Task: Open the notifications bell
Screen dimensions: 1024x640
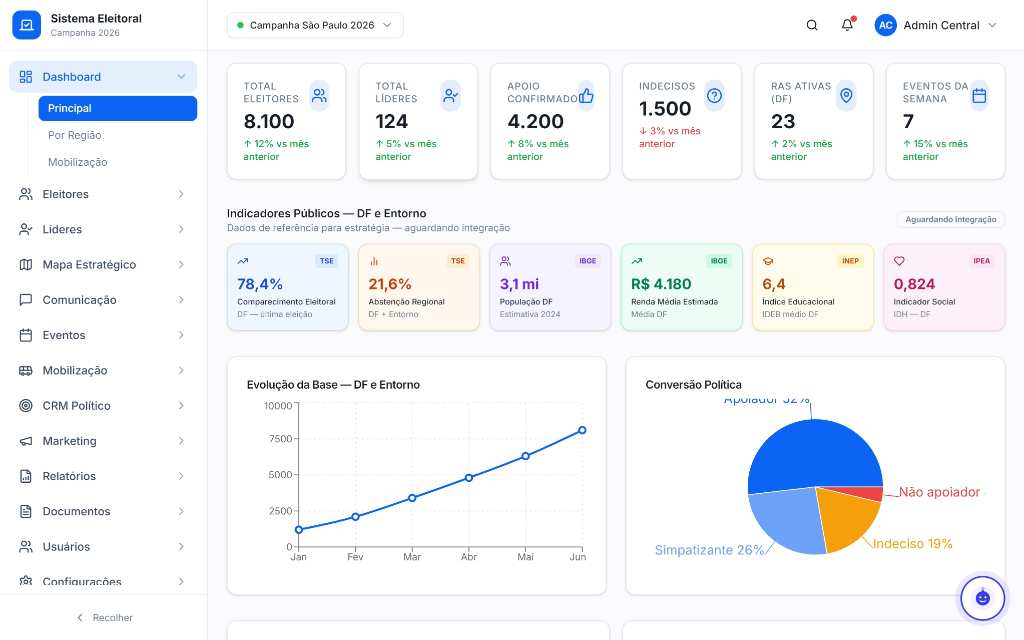Action: 847,25
